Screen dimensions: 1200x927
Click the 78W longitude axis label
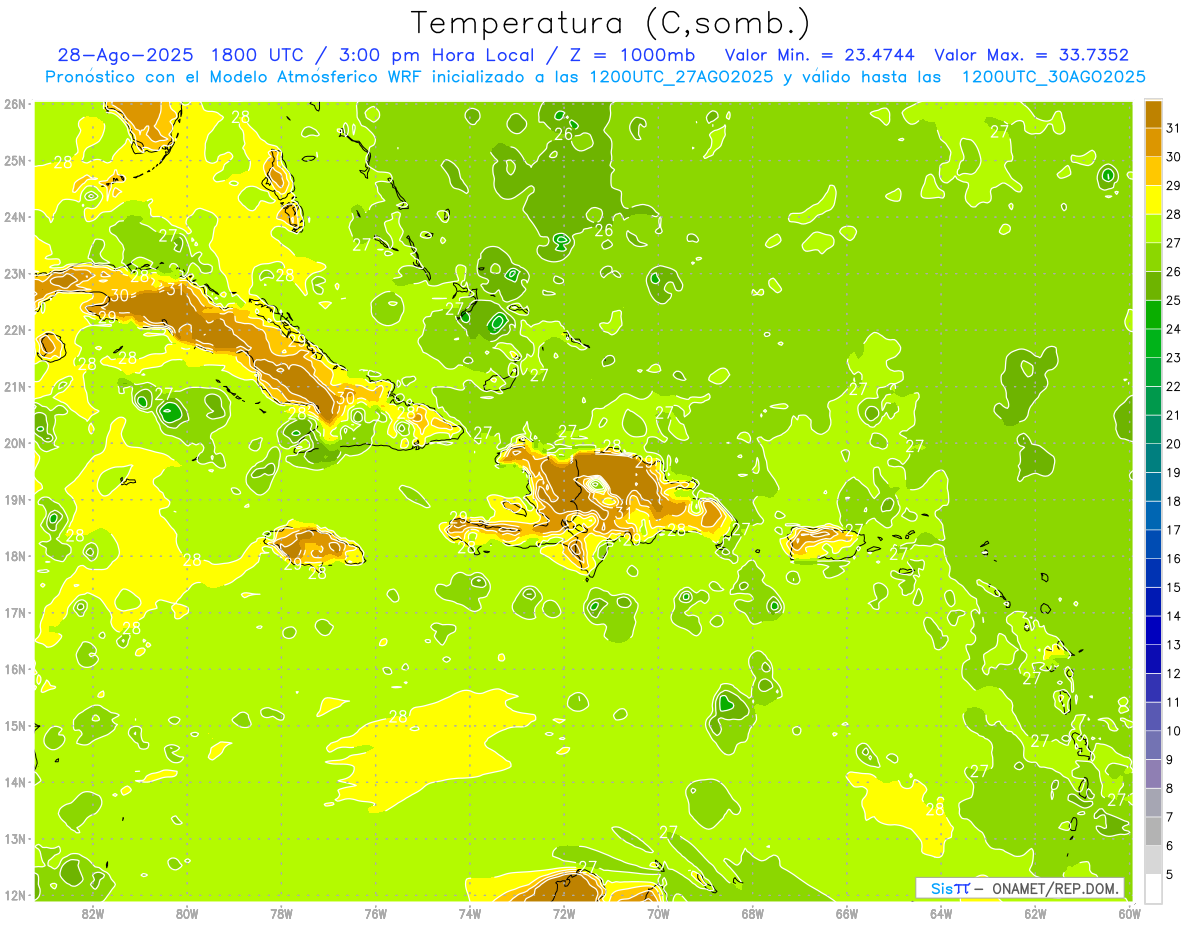(281, 913)
